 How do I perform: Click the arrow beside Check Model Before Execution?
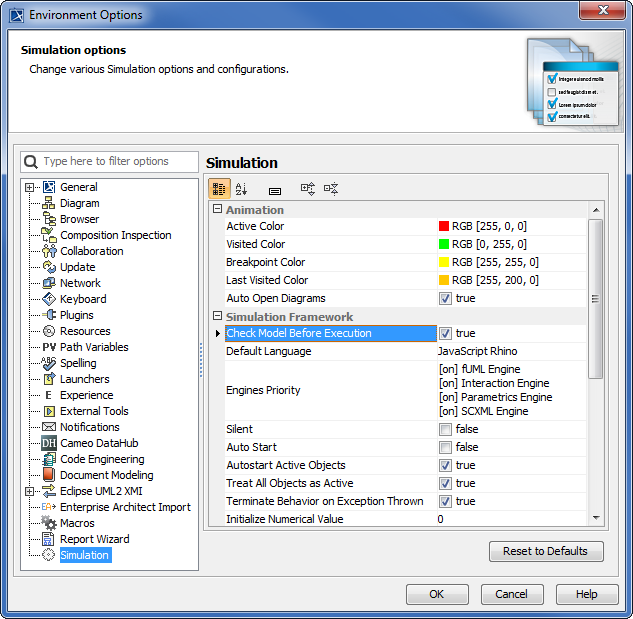(218, 334)
